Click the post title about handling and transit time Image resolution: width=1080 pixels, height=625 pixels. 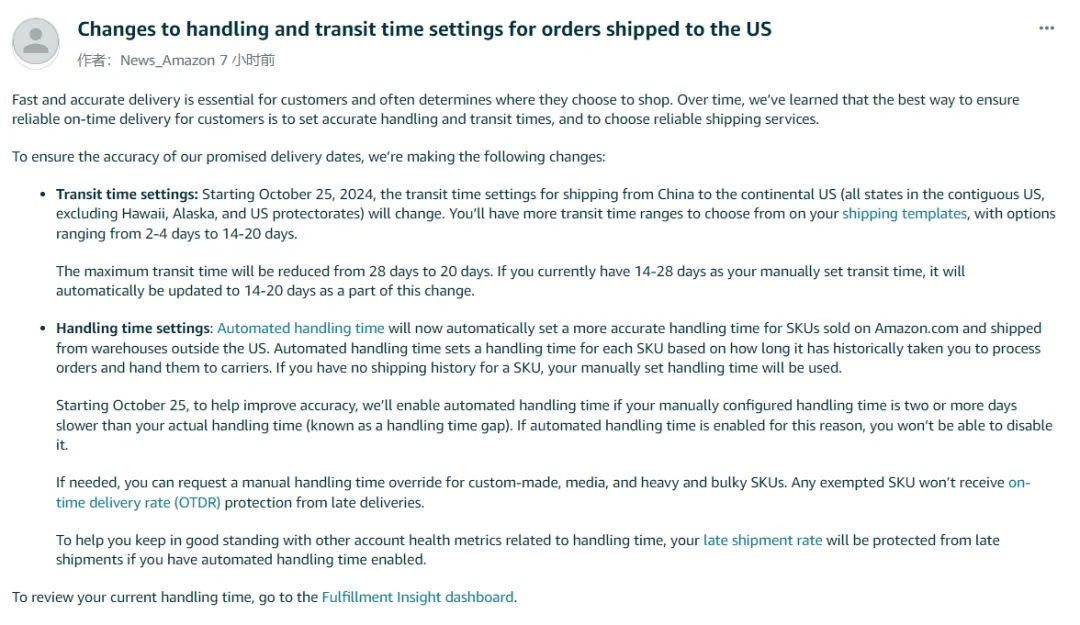click(x=424, y=29)
